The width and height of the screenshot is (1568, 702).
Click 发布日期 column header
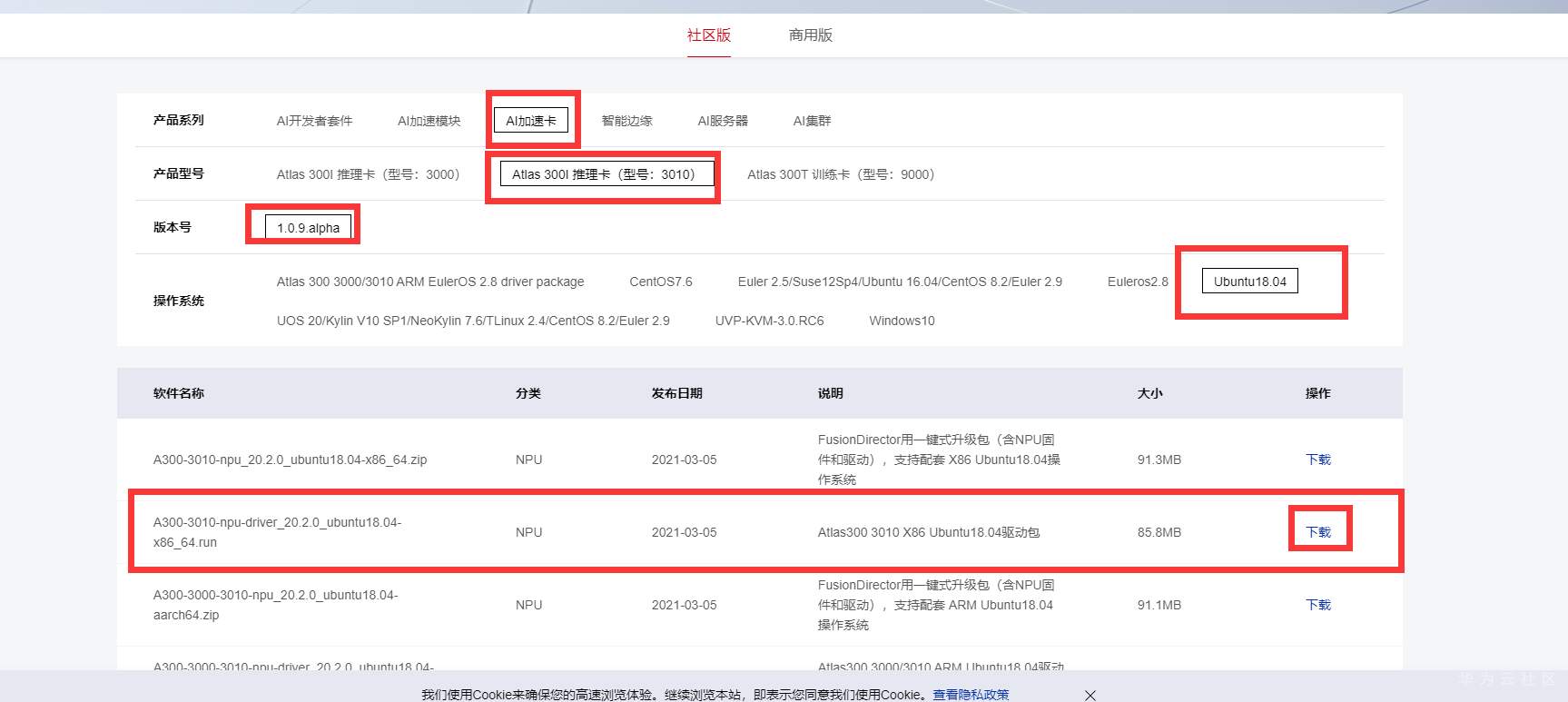(x=677, y=393)
